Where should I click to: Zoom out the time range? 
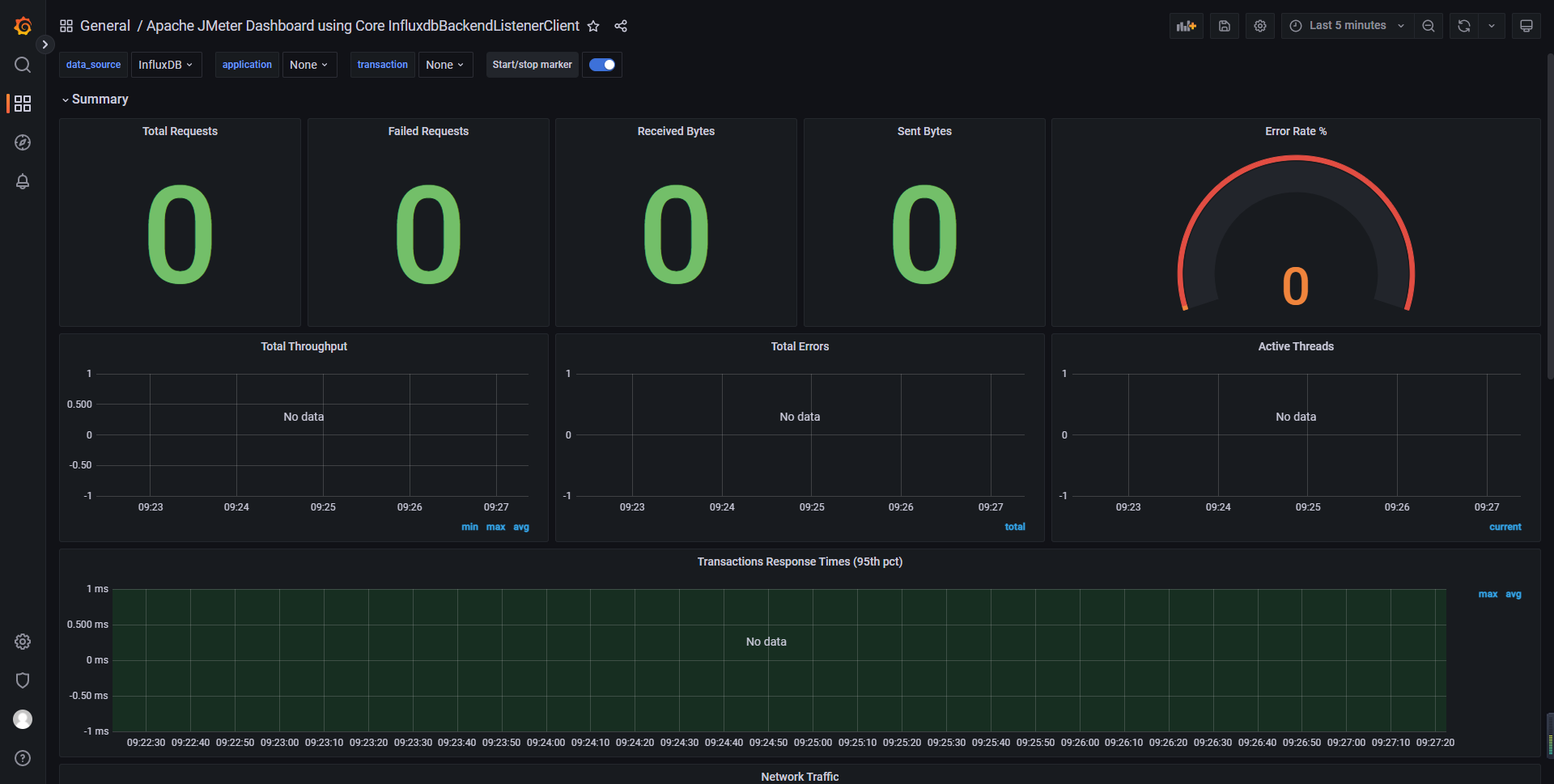tap(1429, 26)
